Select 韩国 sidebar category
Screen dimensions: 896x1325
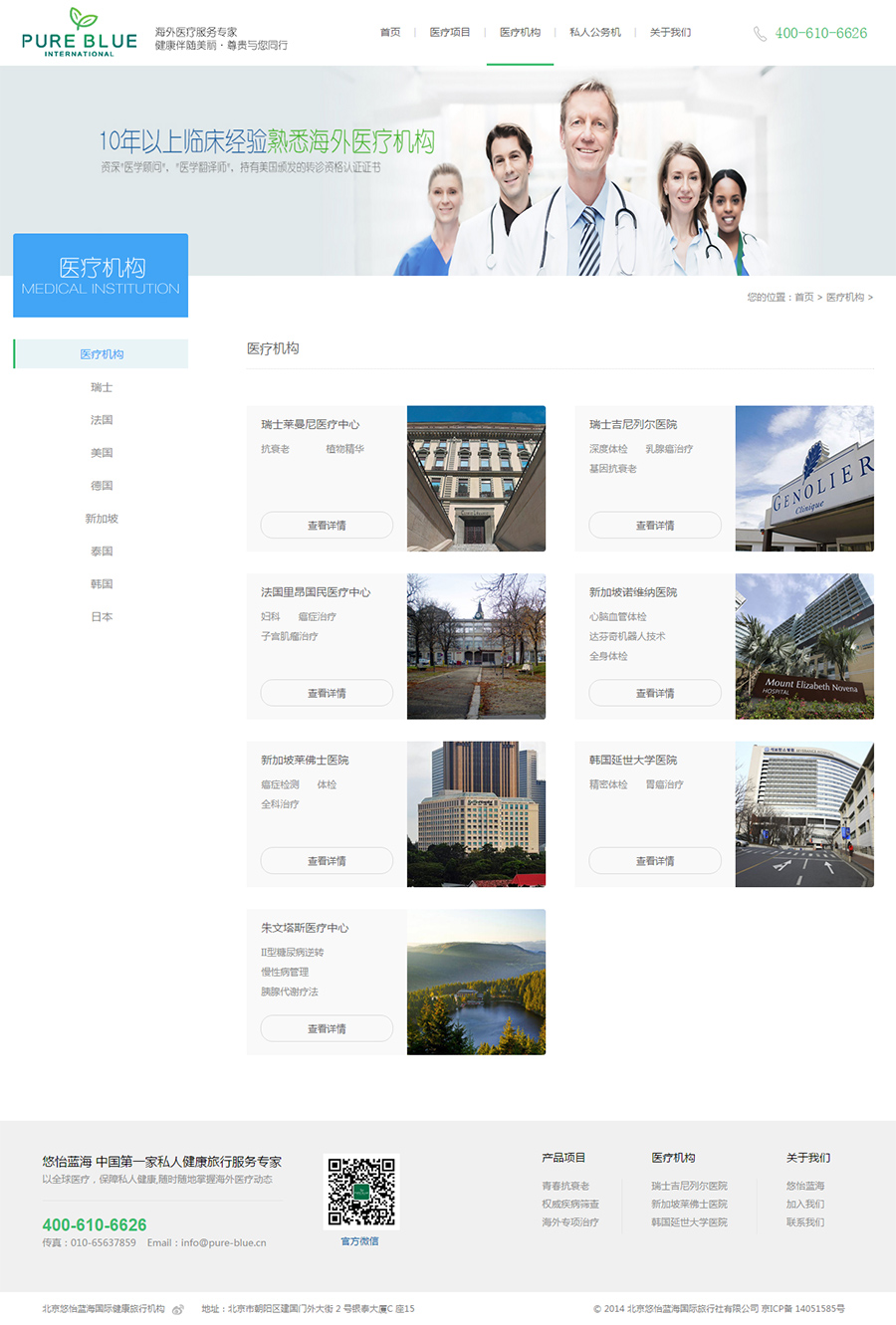(x=100, y=583)
